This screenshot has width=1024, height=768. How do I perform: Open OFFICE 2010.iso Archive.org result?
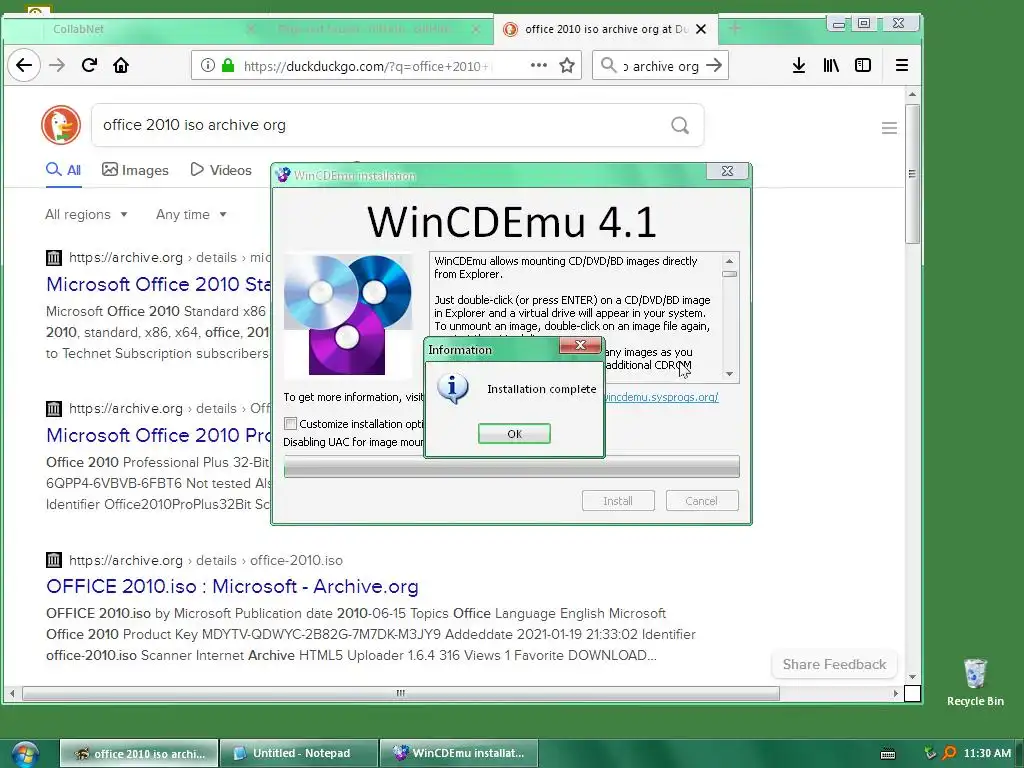[x=232, y=586]
